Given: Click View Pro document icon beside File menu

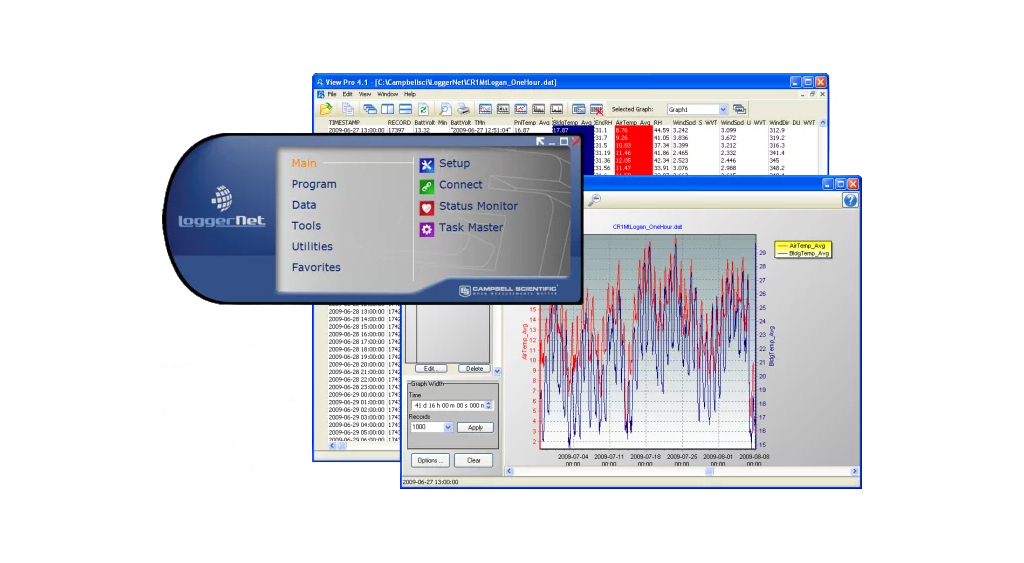Looking at the screenshot, I should pos(320,95).
